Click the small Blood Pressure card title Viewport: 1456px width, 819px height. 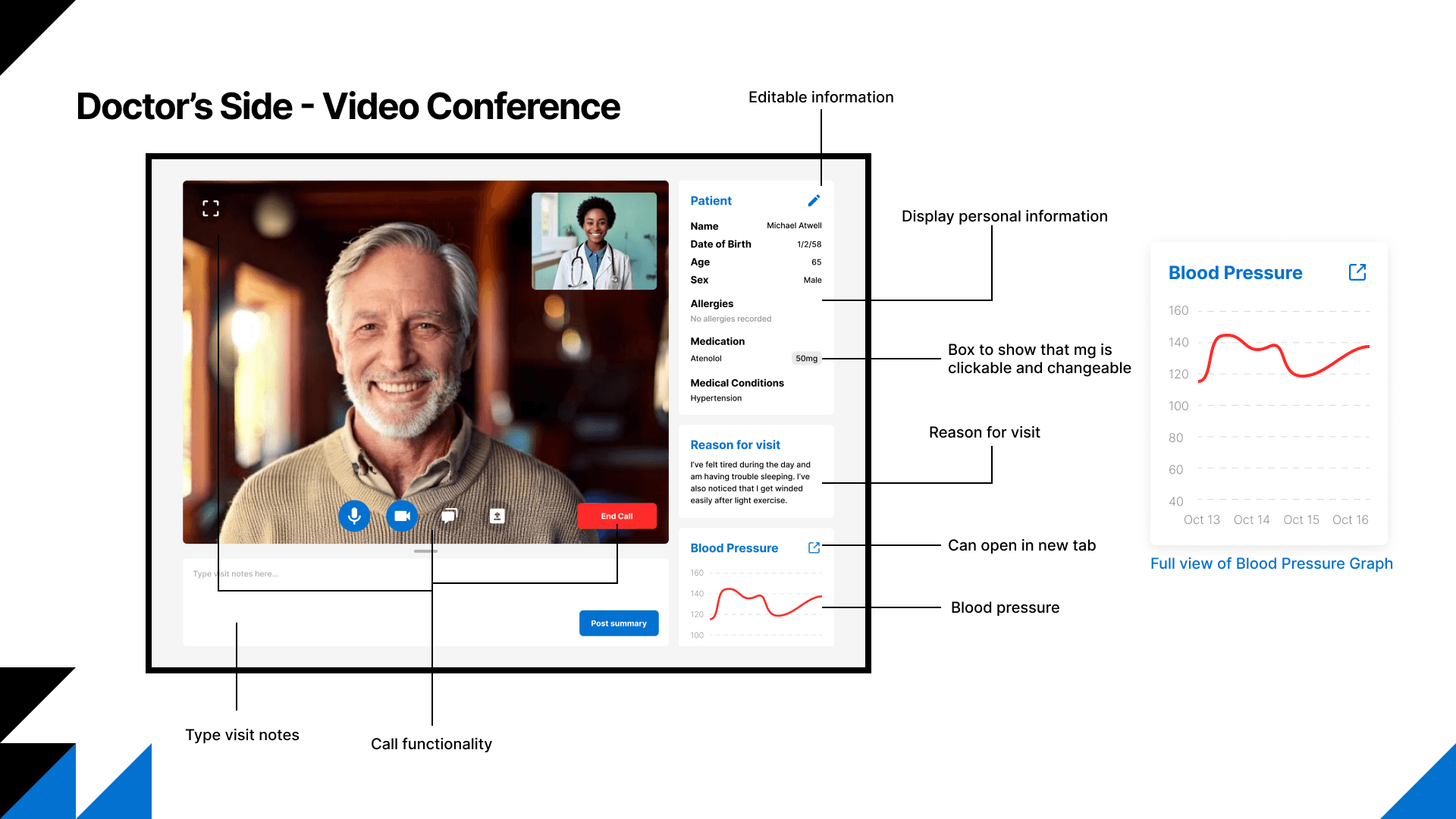coord(734,548)
